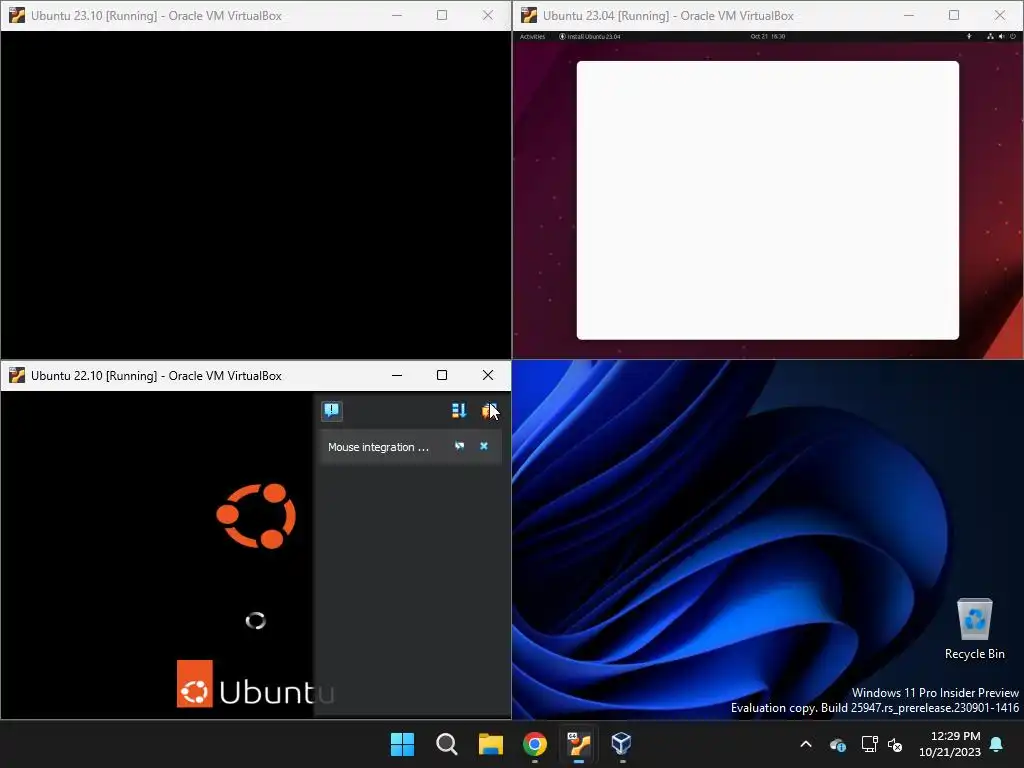Minimize the Ubuntu 22.10 VM window

pos(396,375)
